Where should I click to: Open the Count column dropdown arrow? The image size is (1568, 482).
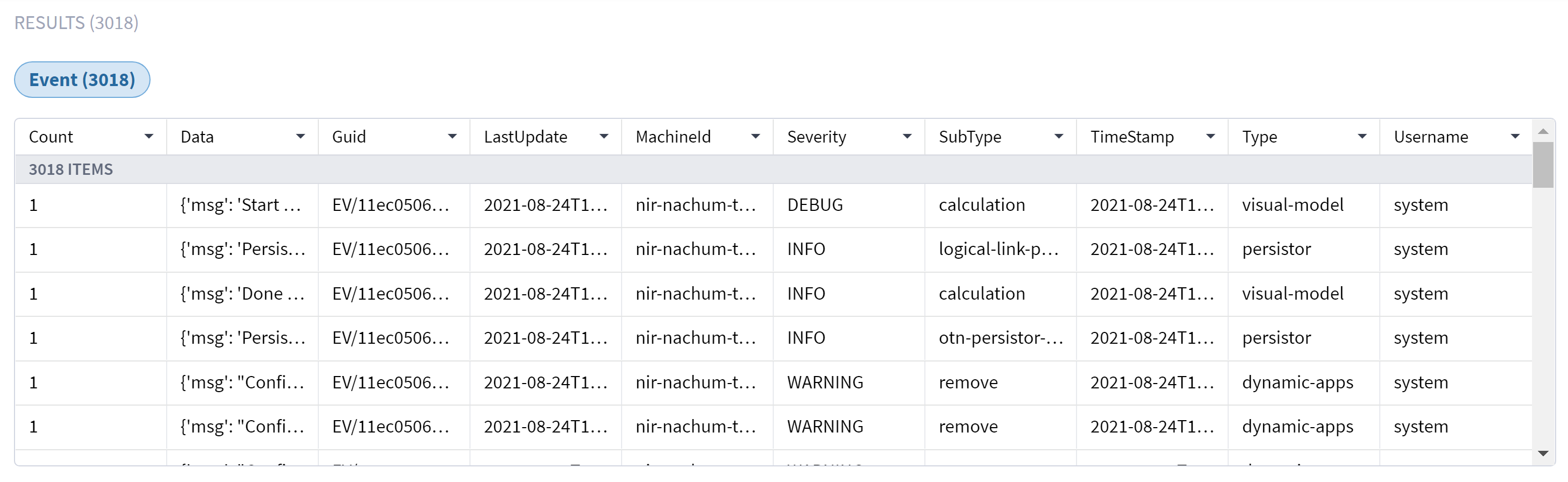[148, 137]
